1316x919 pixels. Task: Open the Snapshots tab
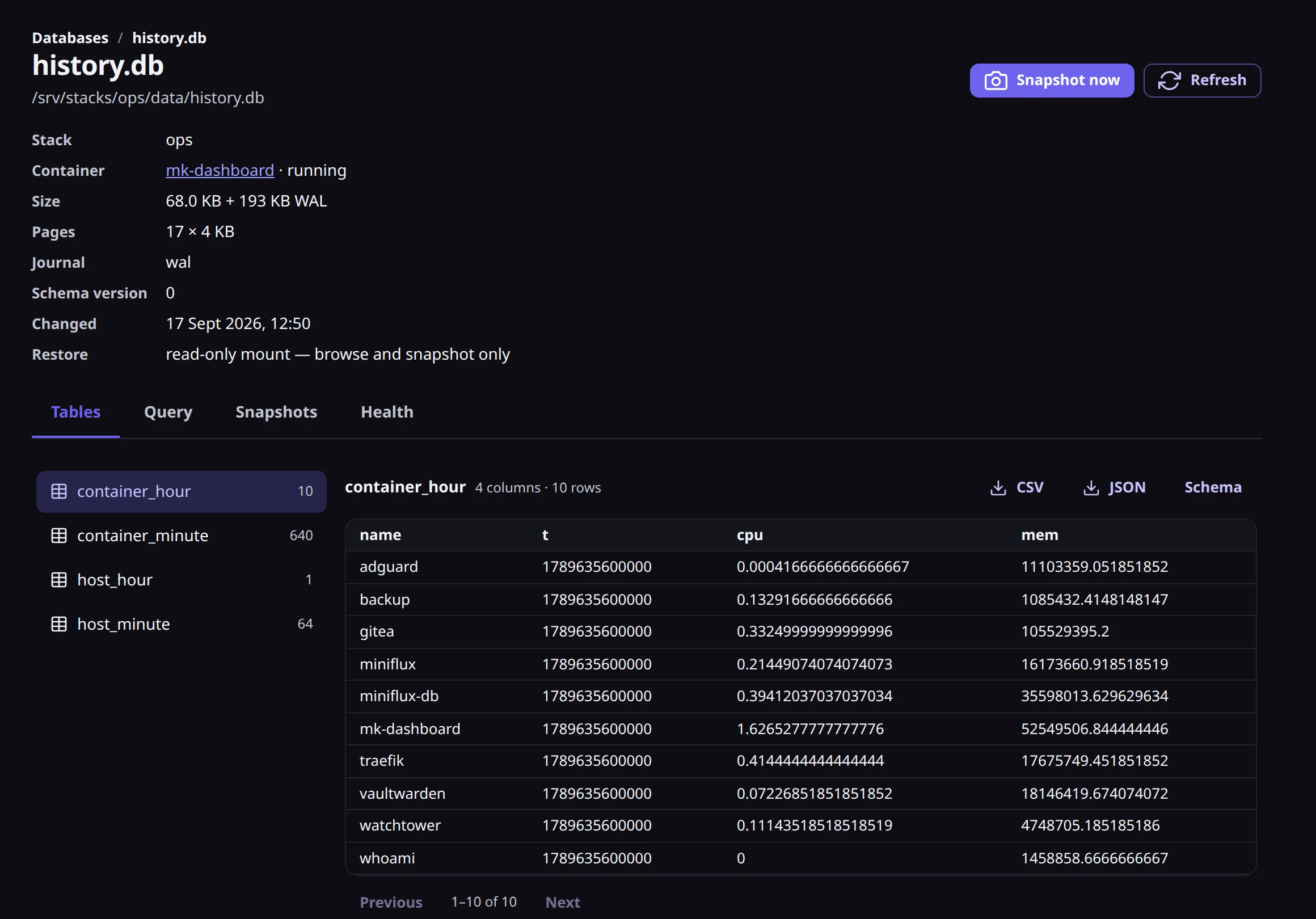(276, 412)
